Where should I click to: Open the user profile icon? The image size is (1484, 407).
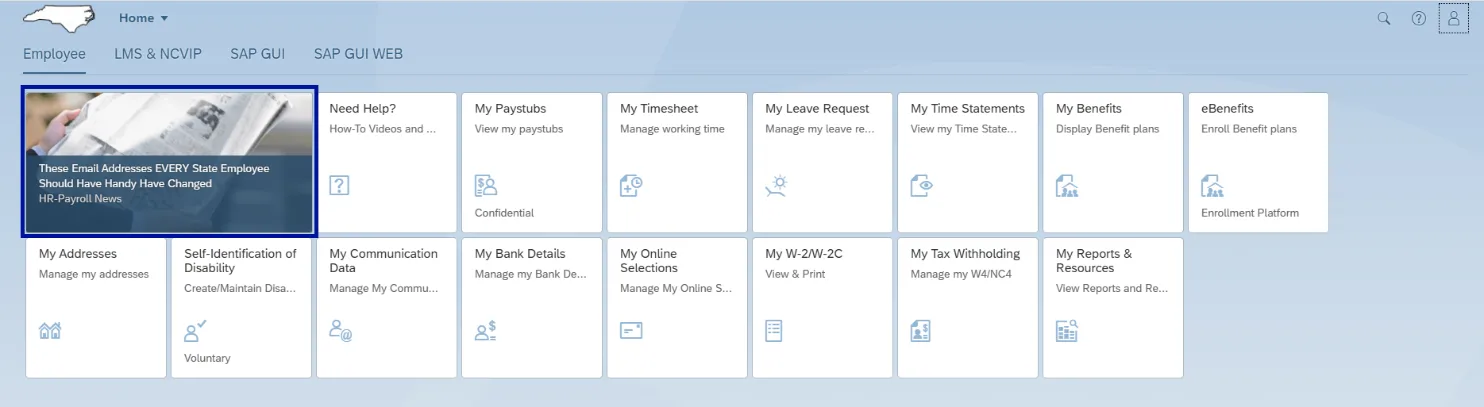1454,18
